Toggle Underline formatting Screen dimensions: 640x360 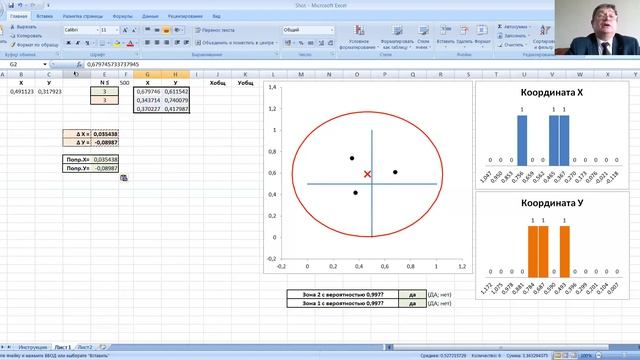click(87, 43)
